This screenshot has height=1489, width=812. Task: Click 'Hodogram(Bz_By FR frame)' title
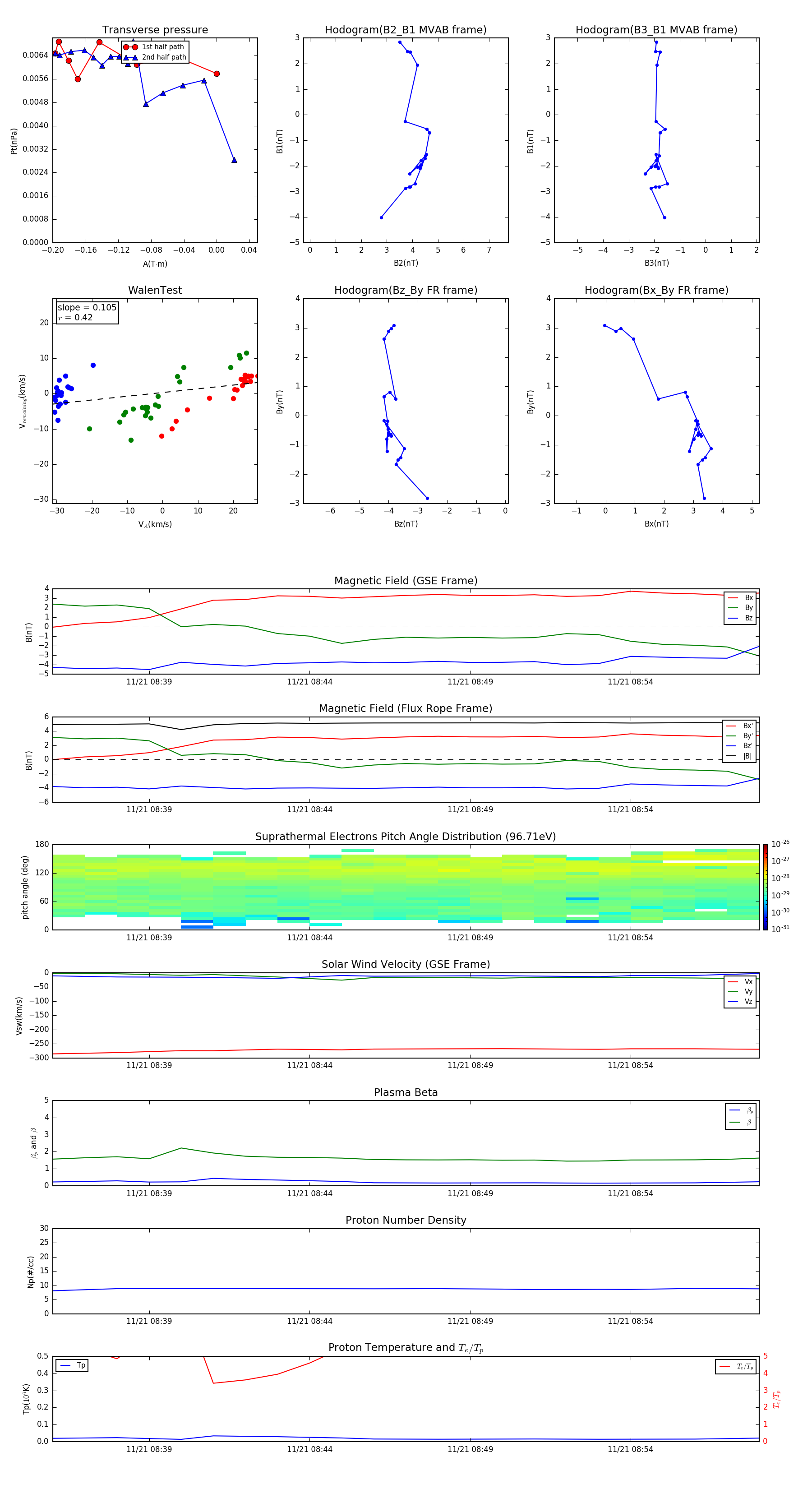(x=406, y=290)
